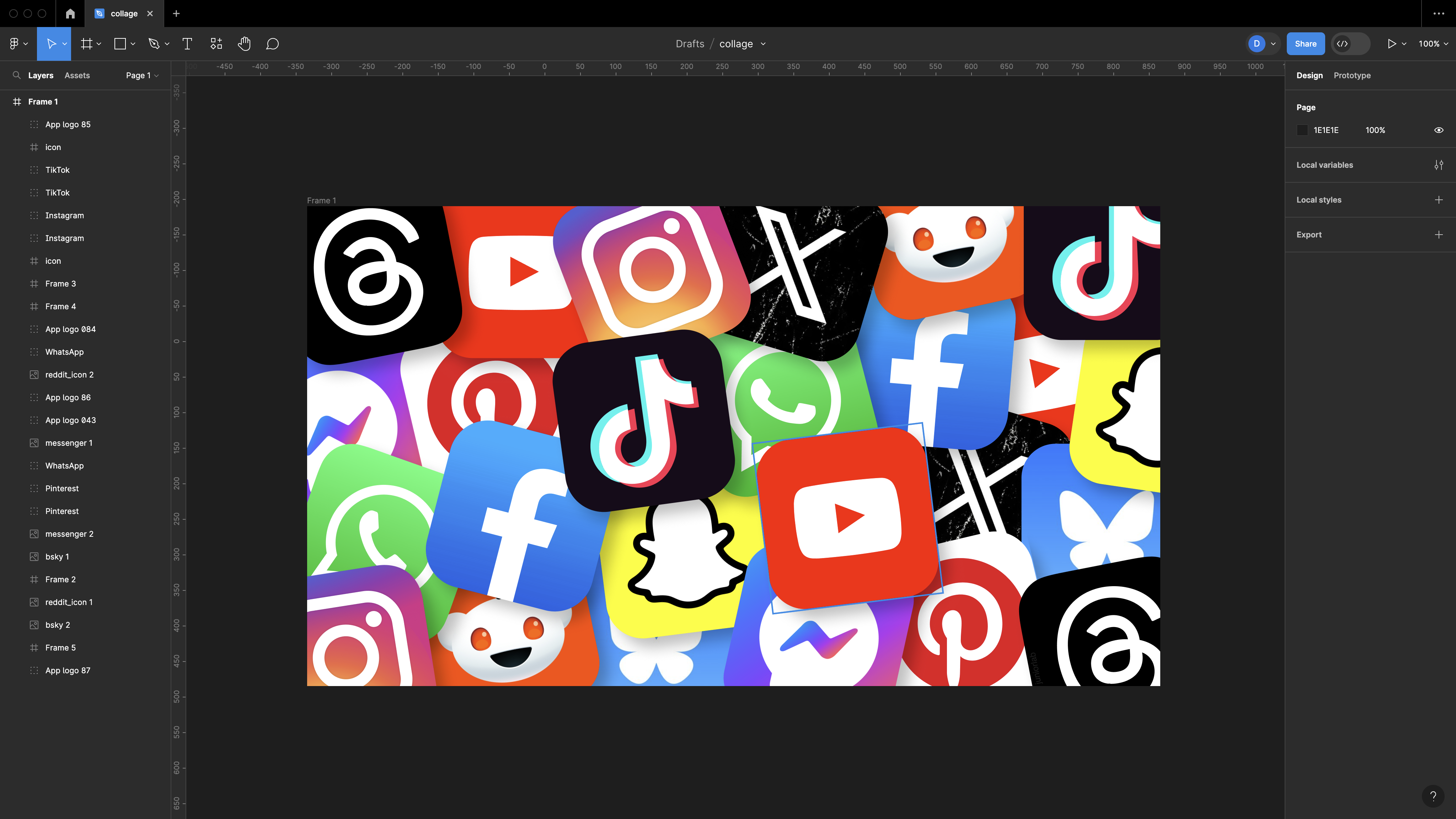Click the page background color swatch
This screenshot has height=819, width=1456.
(1302, 130)
